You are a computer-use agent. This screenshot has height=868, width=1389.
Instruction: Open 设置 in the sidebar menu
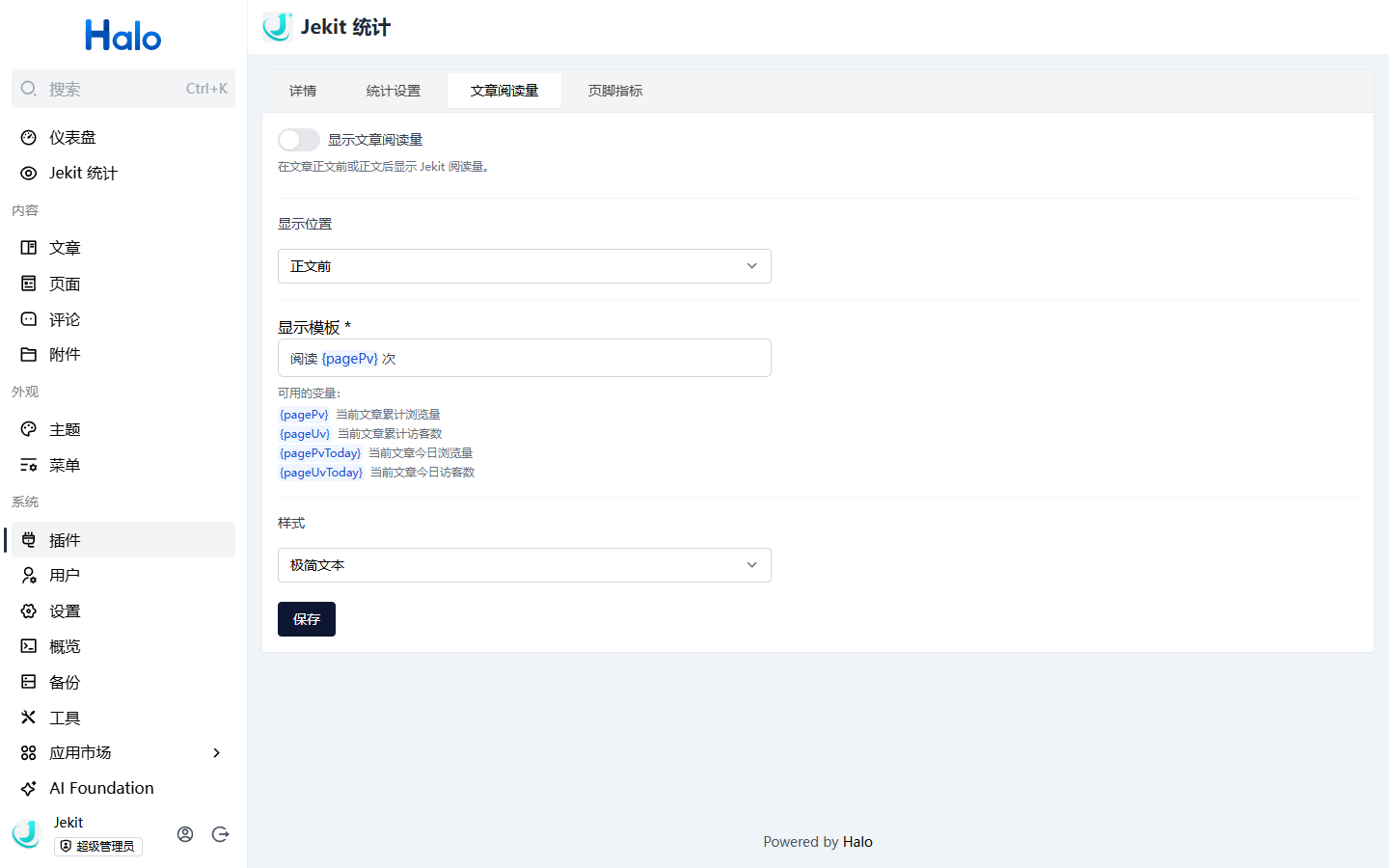(x=123, y=611)
